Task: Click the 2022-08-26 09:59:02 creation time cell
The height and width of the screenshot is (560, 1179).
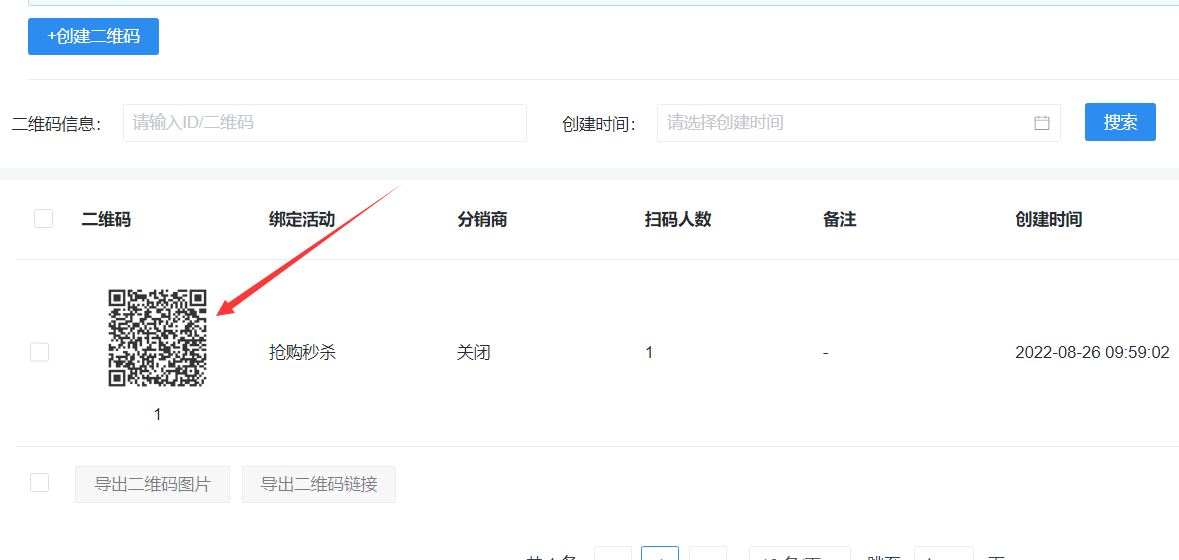Action: tap(1093, 353)
